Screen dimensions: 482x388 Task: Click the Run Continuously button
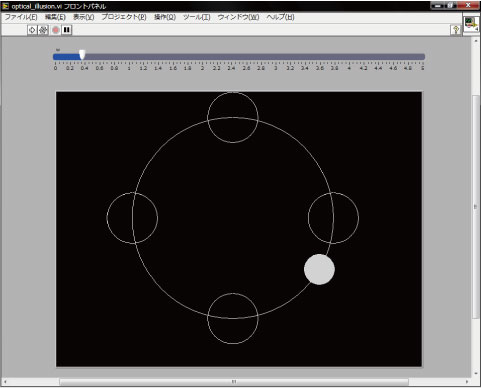[x=43, y=30]
